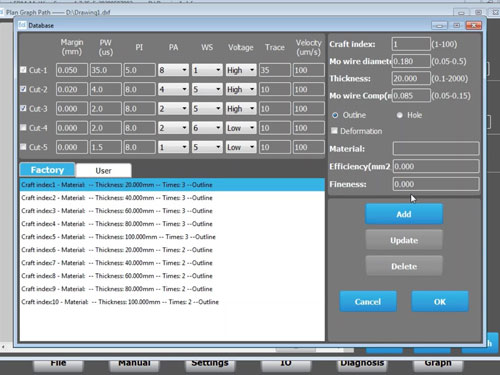Close the Database dialog window
500x375 pixels.
[x=474, y=25]
